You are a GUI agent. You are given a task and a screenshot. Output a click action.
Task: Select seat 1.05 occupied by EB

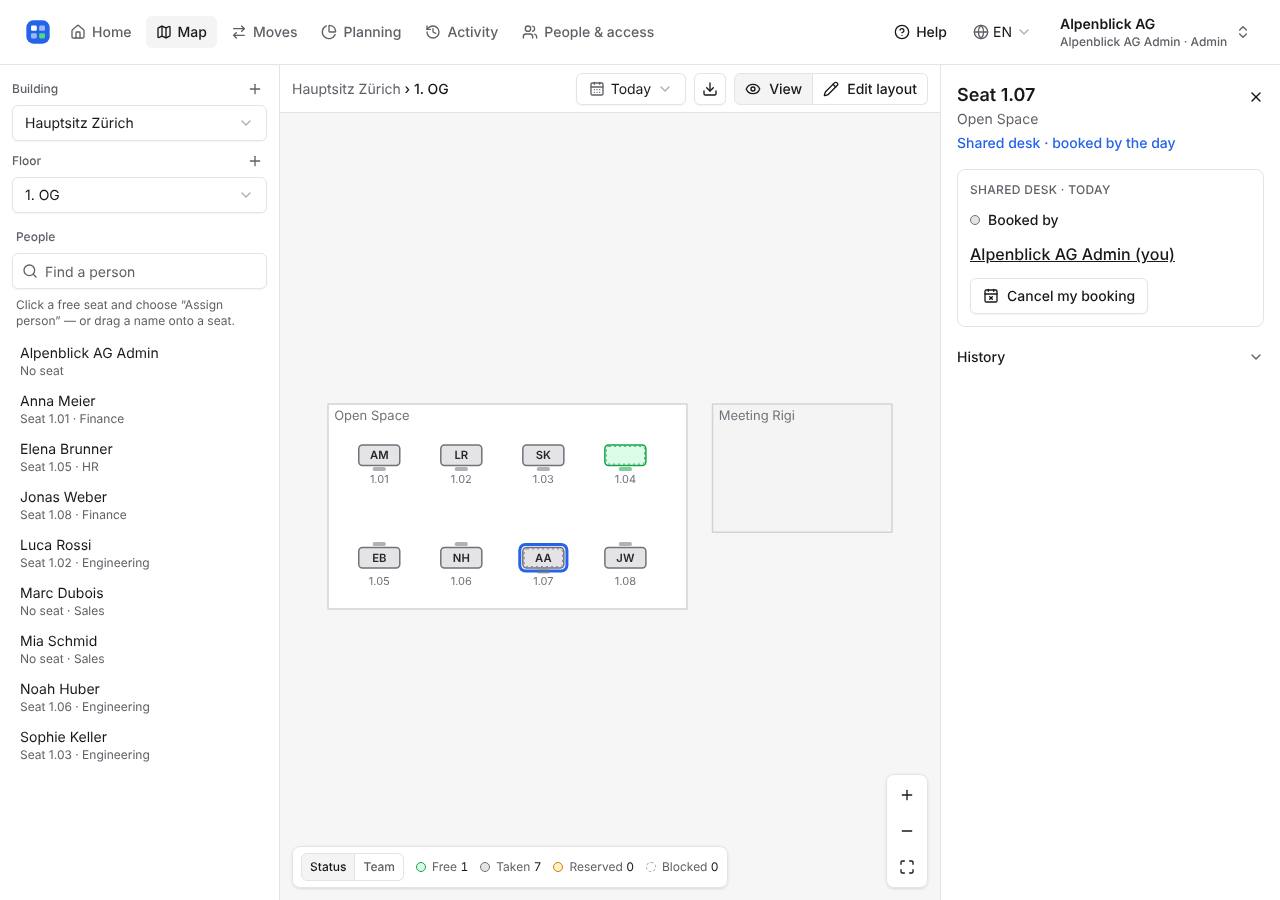coord(379,558)
